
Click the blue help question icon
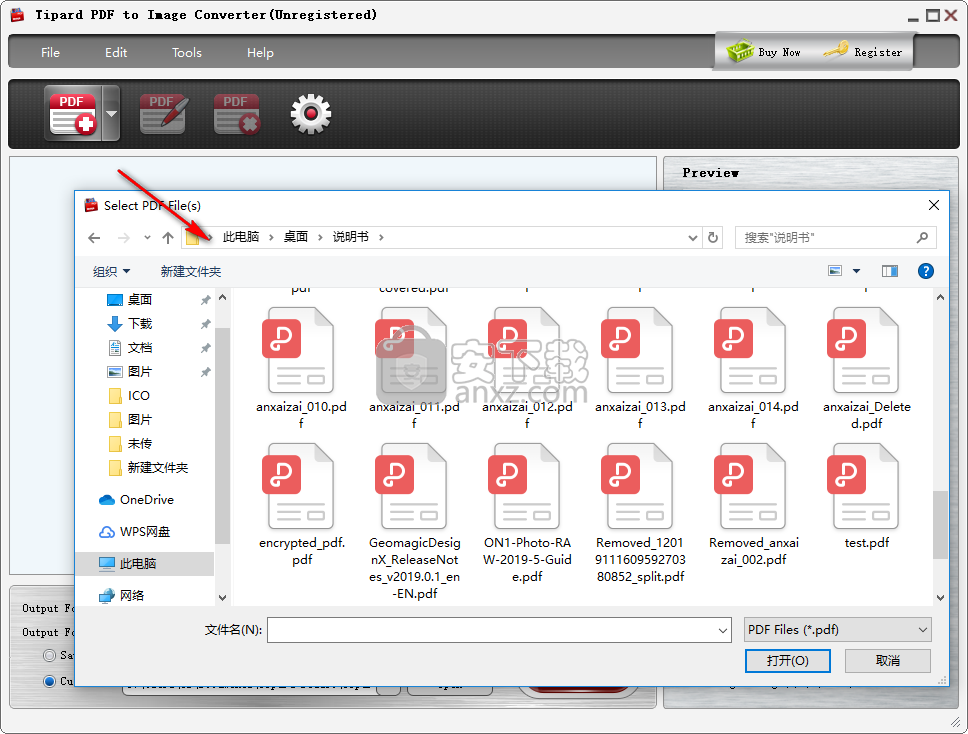click(x=925, y=271)
